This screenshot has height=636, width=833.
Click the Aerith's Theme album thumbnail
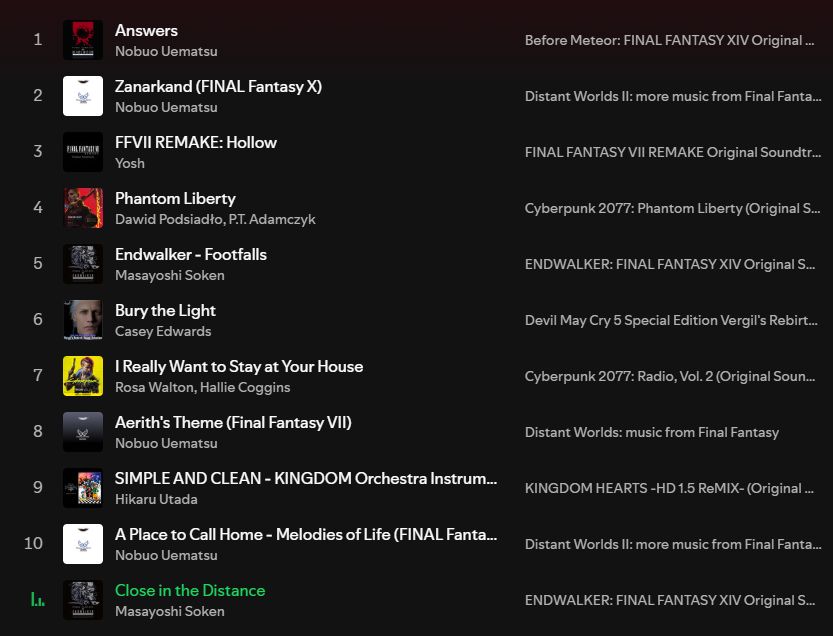[83, 432]
